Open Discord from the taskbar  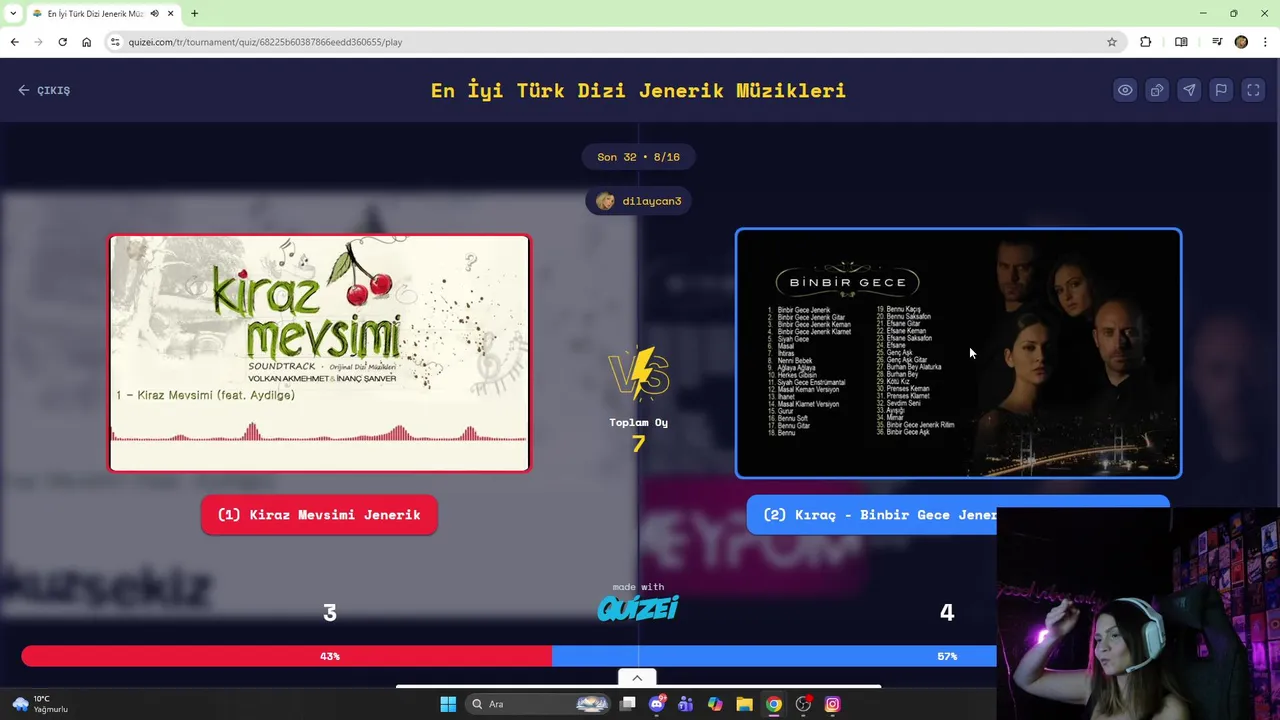click(656, 704)
